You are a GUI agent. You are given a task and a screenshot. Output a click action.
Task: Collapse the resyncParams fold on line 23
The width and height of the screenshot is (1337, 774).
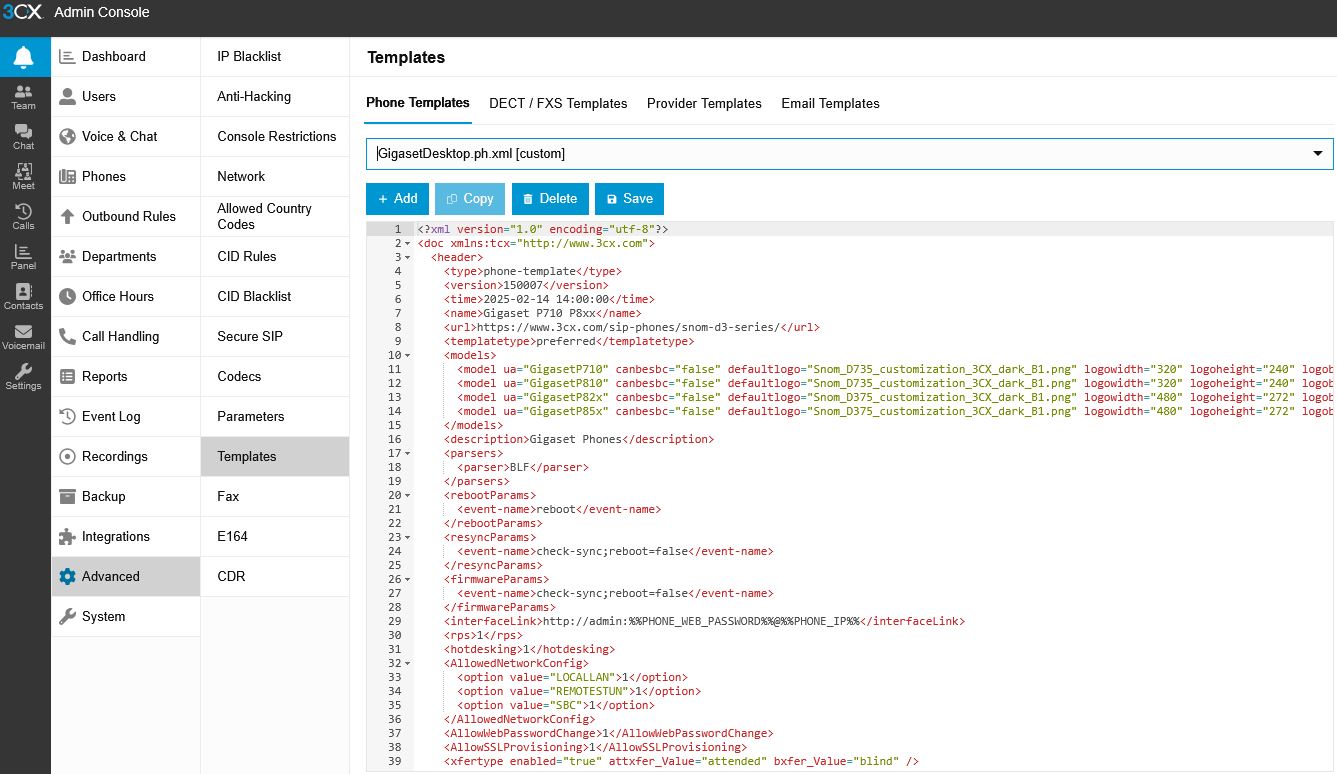[x=408, y=537]
